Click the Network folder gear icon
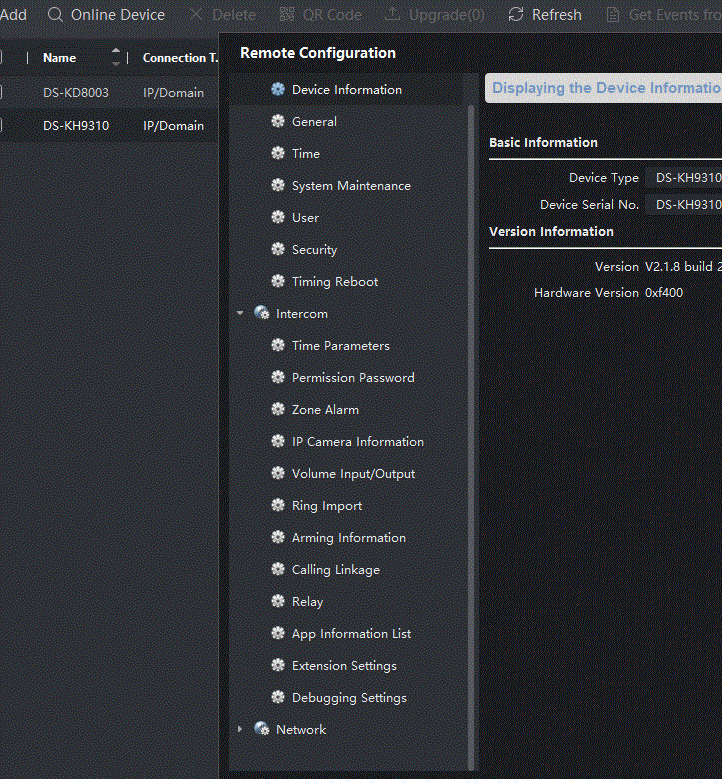This screenshot has height=779, width=722. [x=262, y=730]
